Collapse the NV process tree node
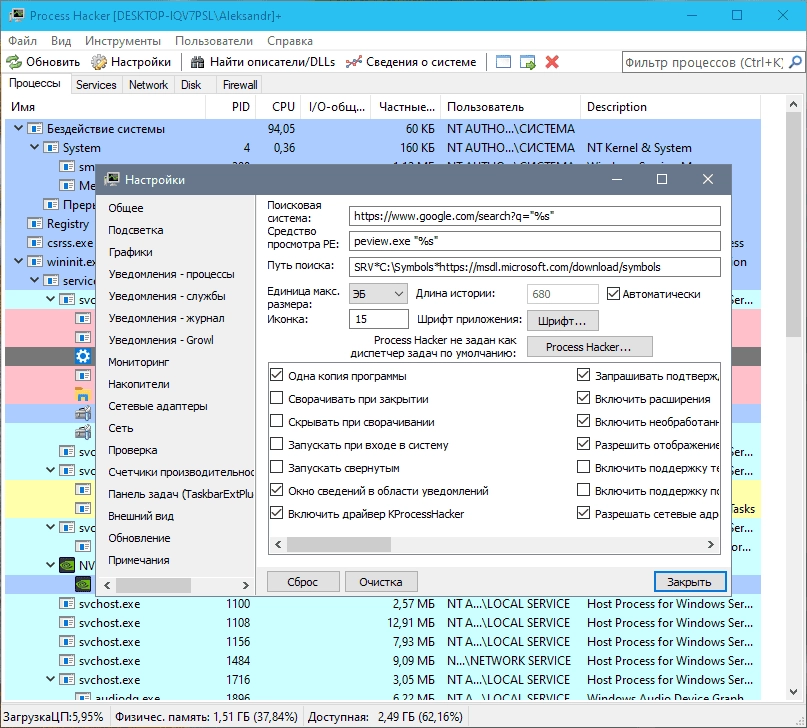Image resolution: width=807 pixels, height=728 pixels. pos(50,565)
